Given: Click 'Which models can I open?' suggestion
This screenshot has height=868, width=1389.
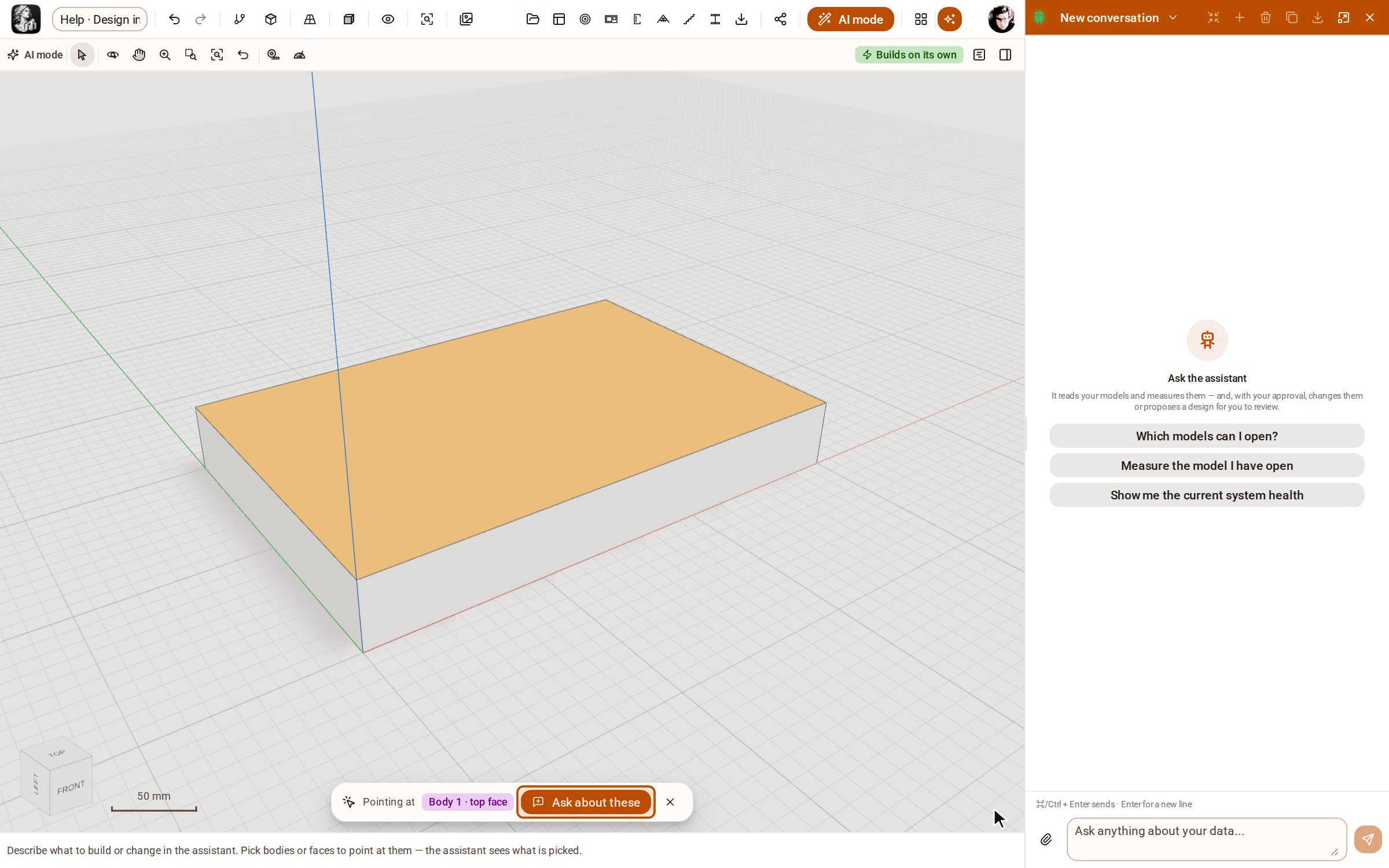Looking at the screenshot, I should [1207, 436].
